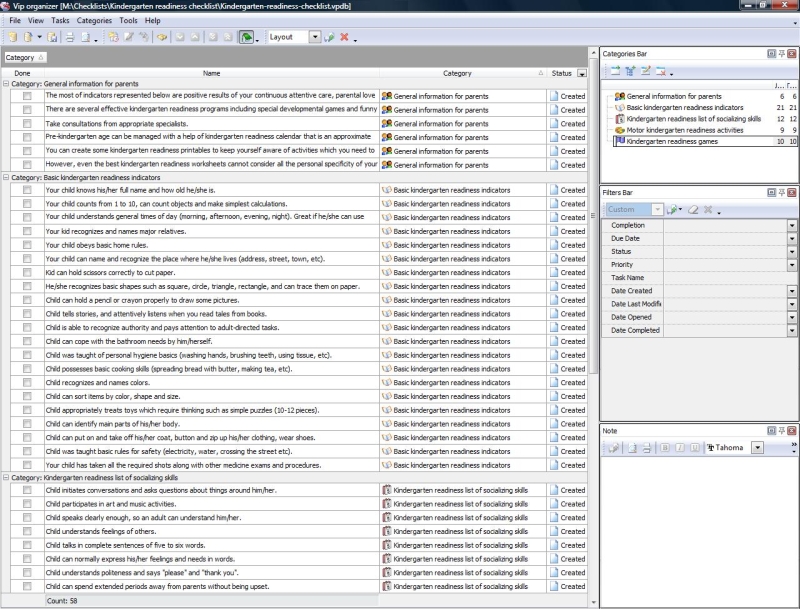800x609 pixels.
Task: Click the add category icon in Categories Bar
Action: coord(615,71)
